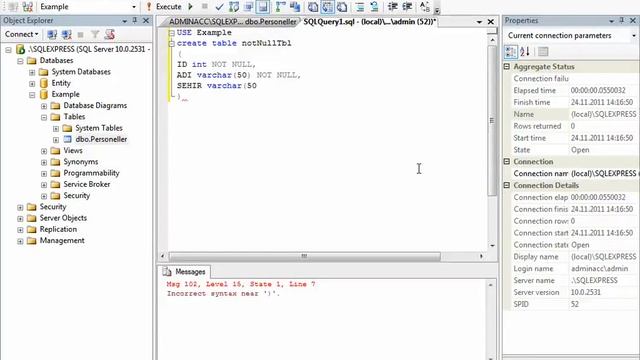This screenshot has width=640, height=360.
Task: Click the editor vertical scrollbar thumb
Action: pos(492,120)
